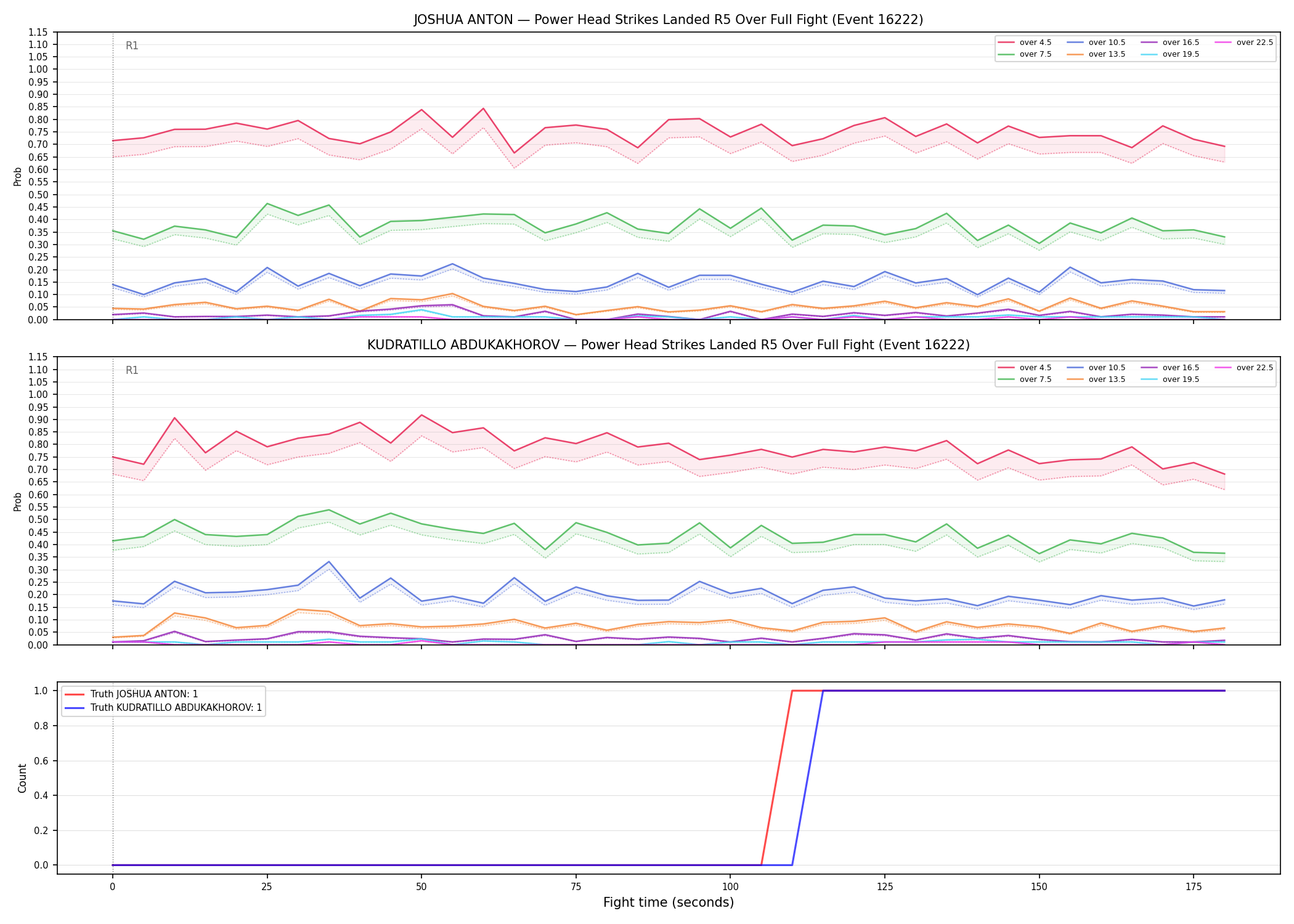Screen dimensions: 1294x924
Task: Click green 'over 7.5' legend line in Abdukakhorov chart
Action: click(1006, 379)
